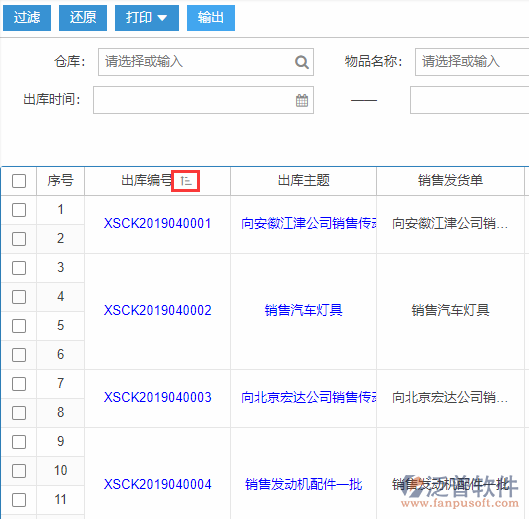Click the 输出 export button
Screen dimensions: 529x519
click(x=211, y=18)
